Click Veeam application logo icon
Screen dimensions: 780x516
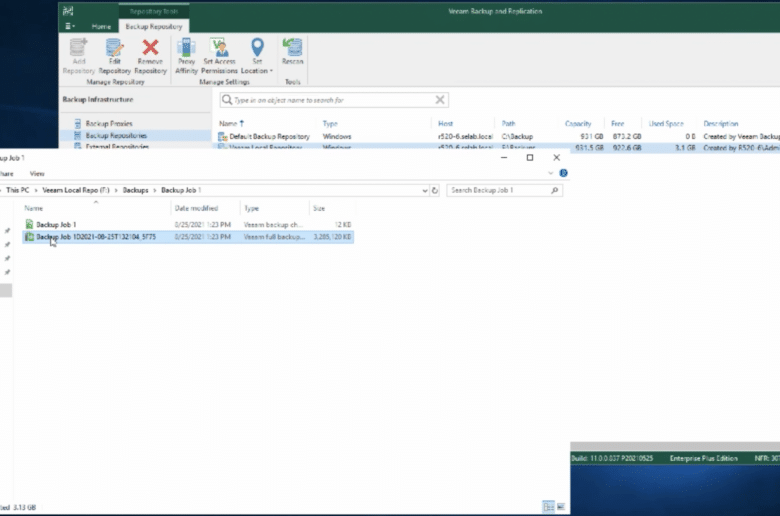pos(69,11)
